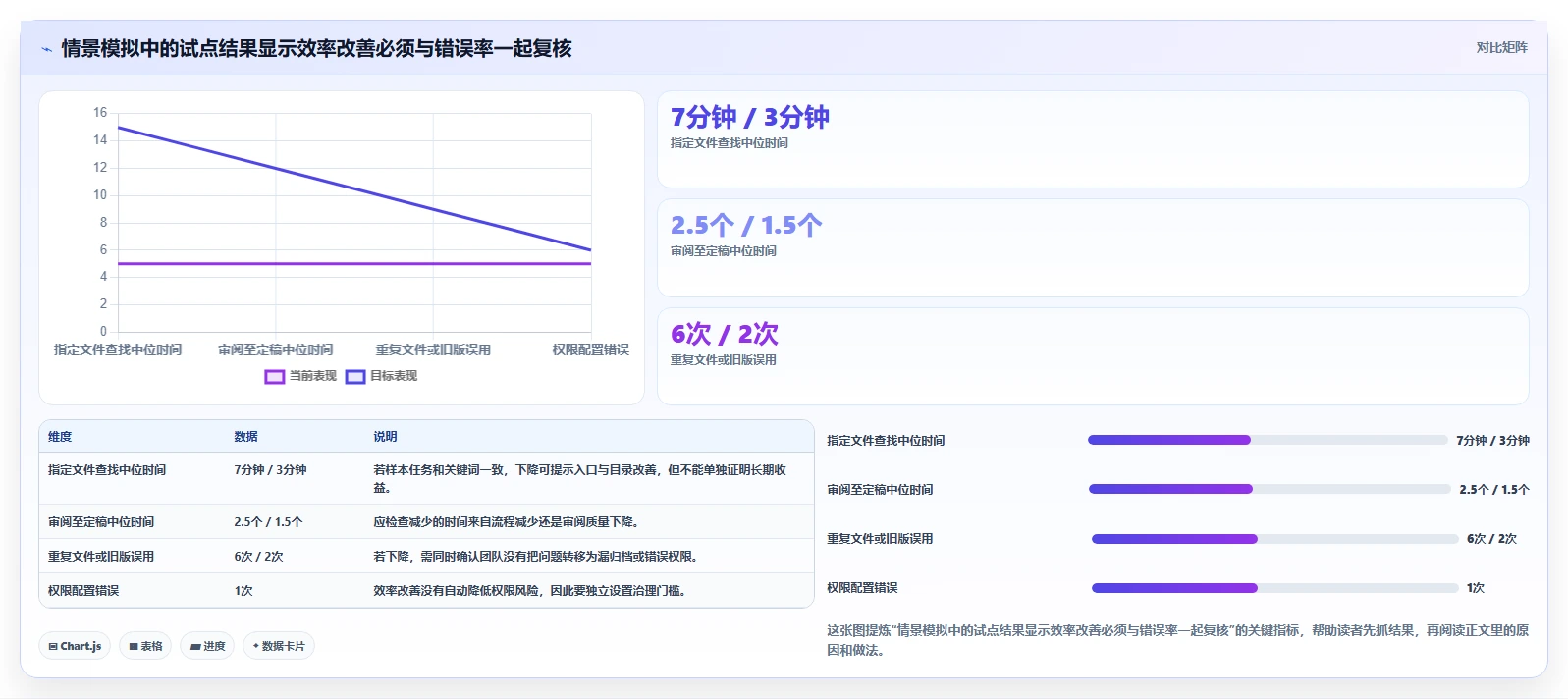Viewport: 1568px width, 699px height.
Task: Click the 当前表现 line in the chart
Action: 354,264
